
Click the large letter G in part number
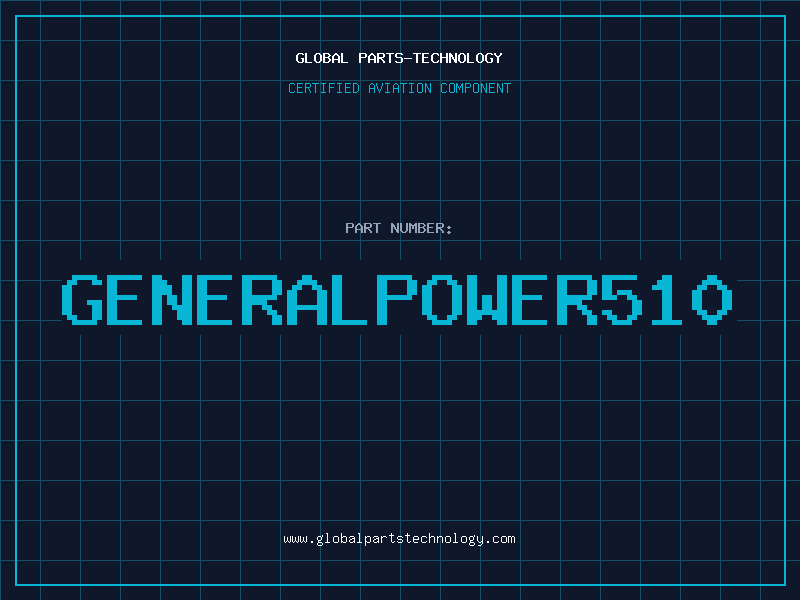click(x=83, y=299)
